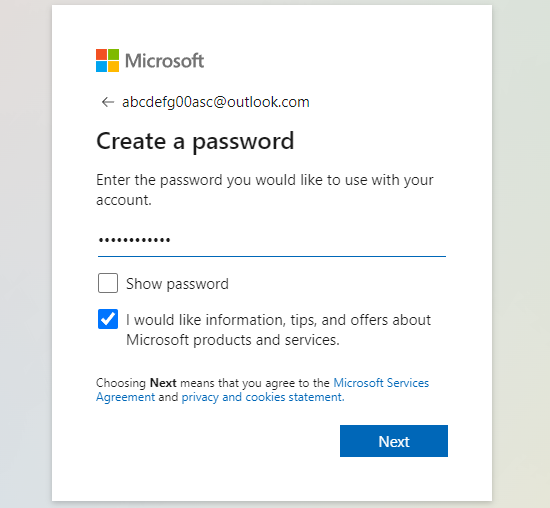The width and height of the screenshot is (550, 508).
Task: Click the masked password dots
Action: pos(134,240)
